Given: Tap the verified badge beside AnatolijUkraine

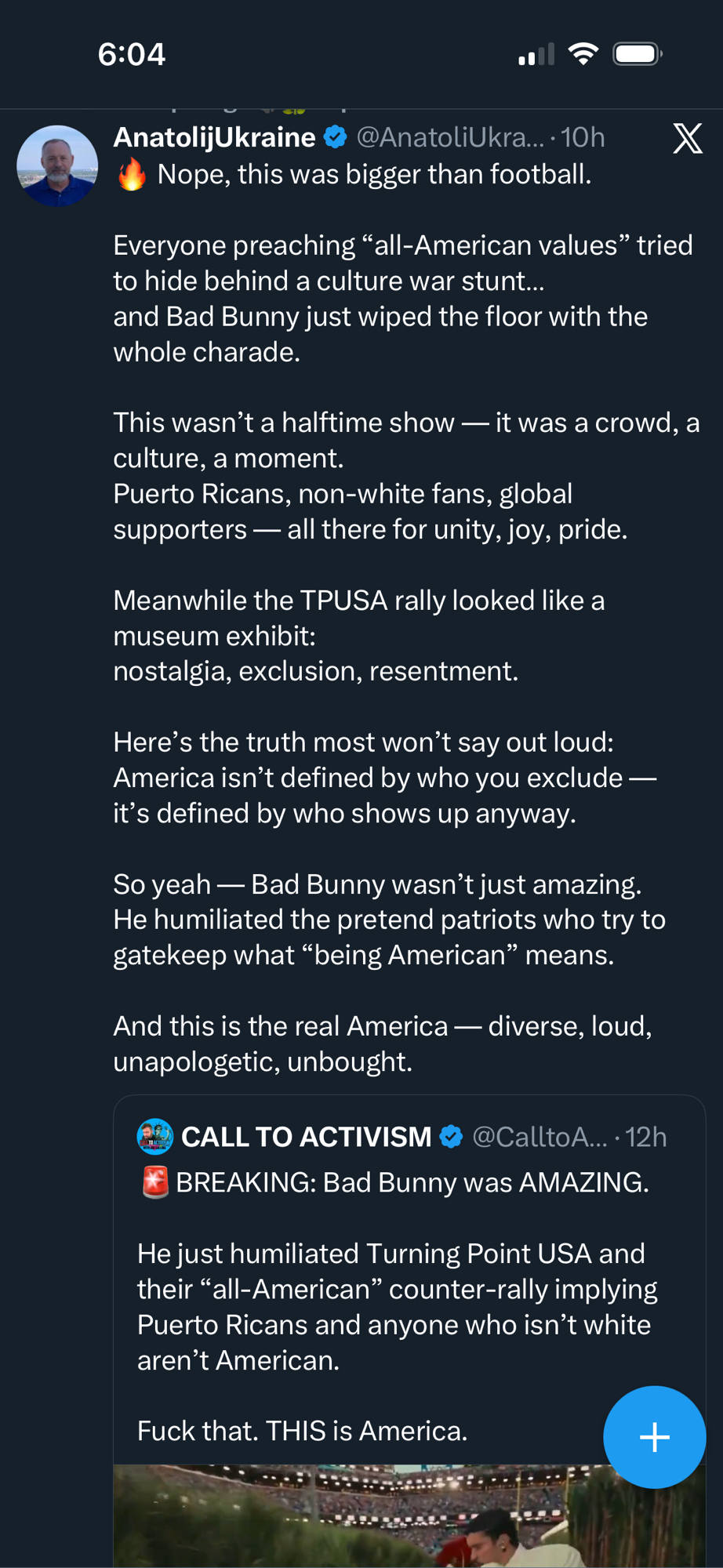Looking at the screenshot, I should click(x=336, y=137).
